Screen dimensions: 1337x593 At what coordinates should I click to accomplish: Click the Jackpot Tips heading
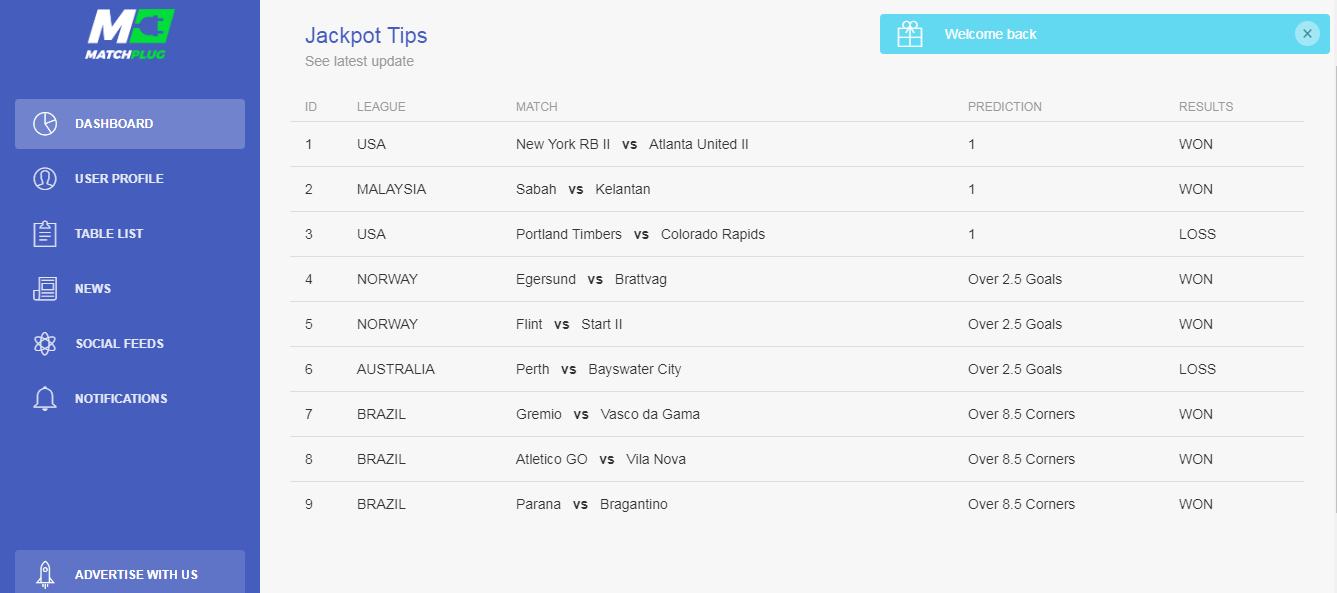(366, 36)
